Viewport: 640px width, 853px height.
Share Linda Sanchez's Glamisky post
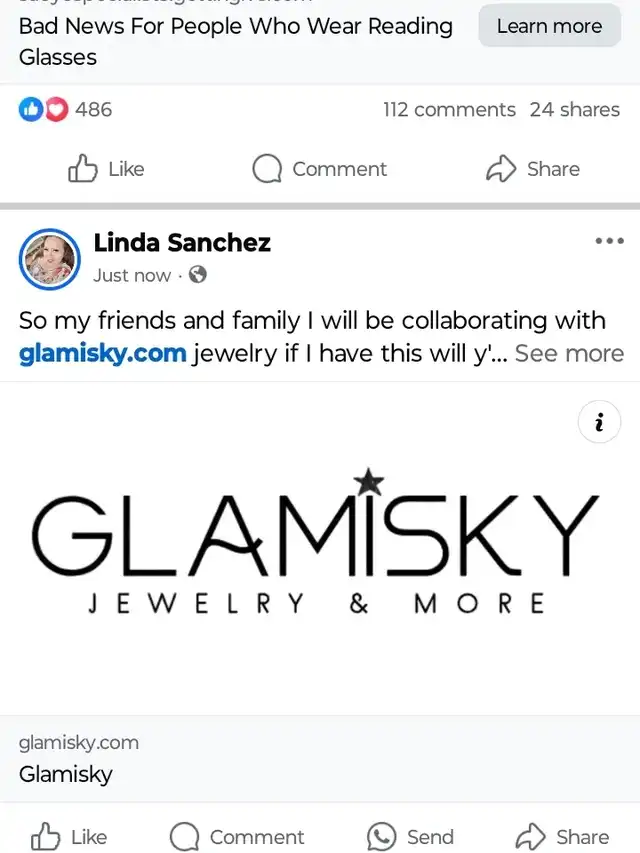click(x=562, y=837)
